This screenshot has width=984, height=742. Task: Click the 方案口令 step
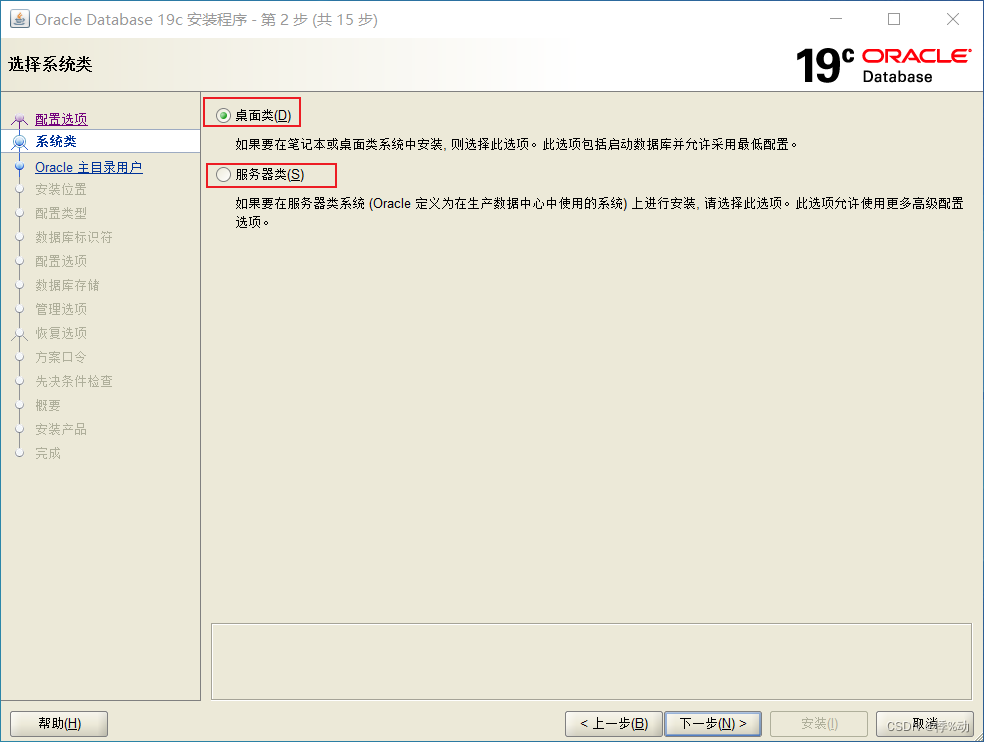point(61,357)
